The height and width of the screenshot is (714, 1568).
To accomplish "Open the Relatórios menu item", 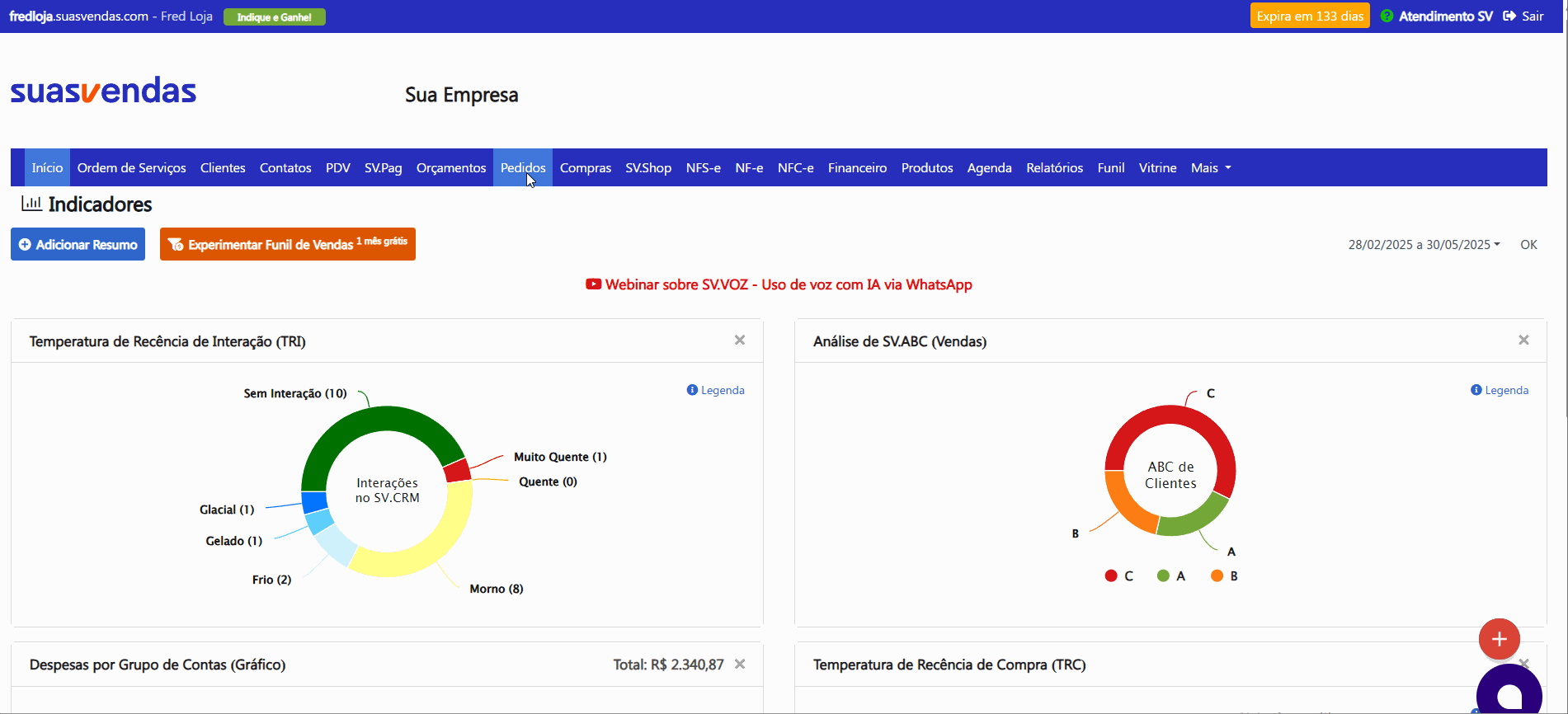I will coord(1055,167).
